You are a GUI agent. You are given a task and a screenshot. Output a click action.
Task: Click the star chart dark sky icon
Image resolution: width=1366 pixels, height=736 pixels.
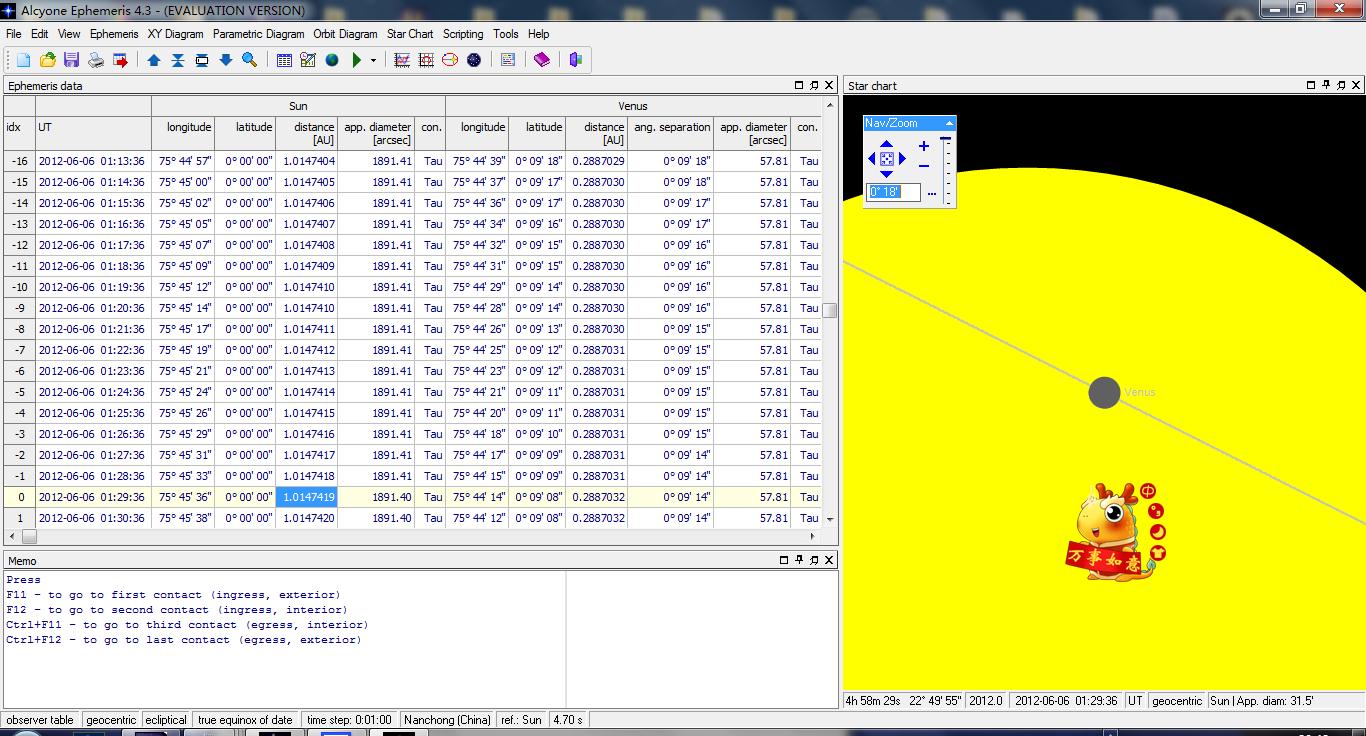[474, 60]
